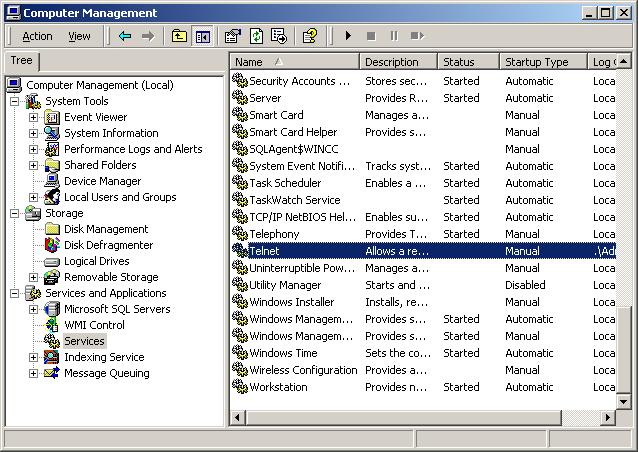Expand the Local Users and Groups node
The width and height of the screenshot is (638, 452).
(x=33, y=197)
